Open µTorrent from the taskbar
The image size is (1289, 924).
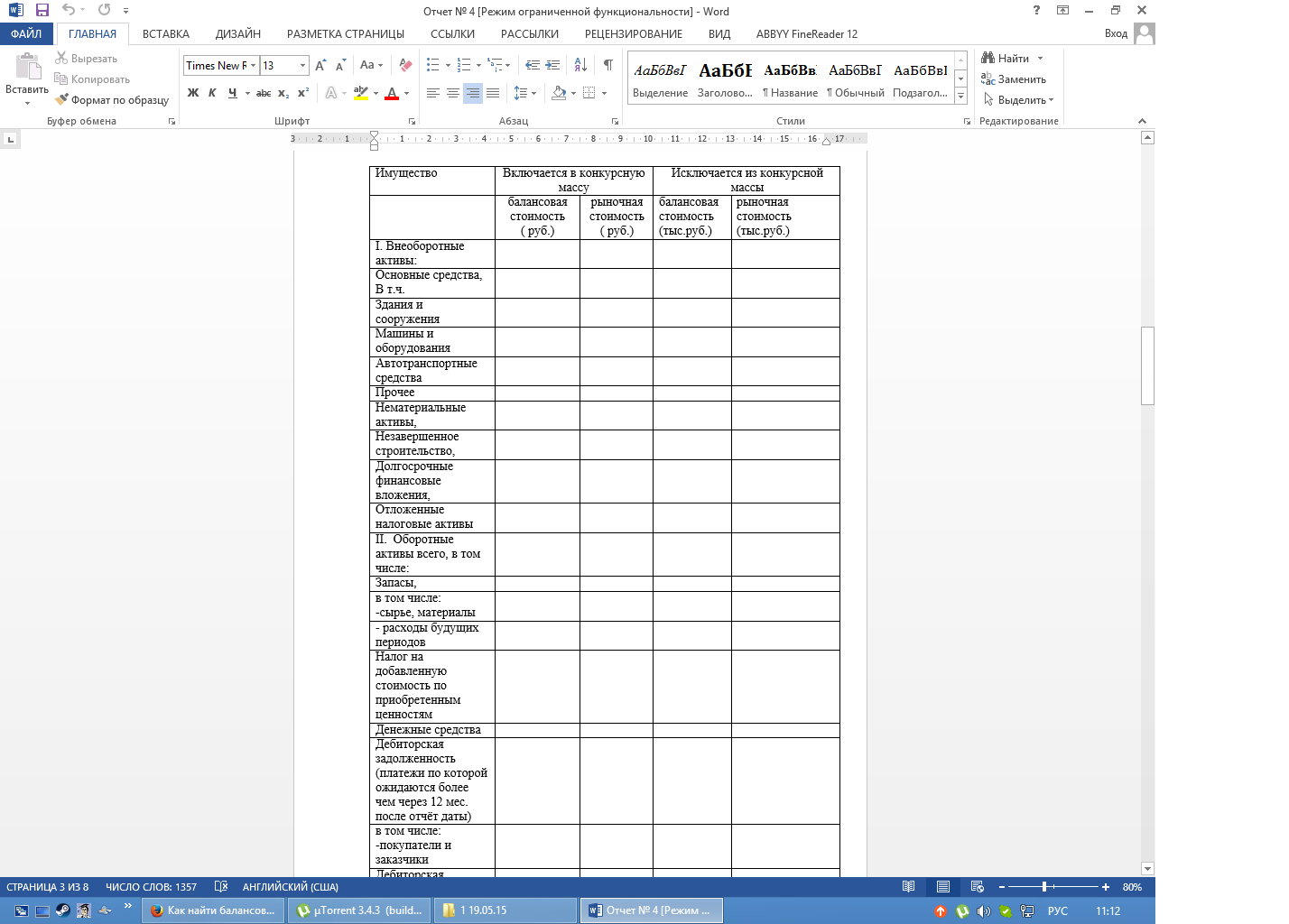(359, 910)
